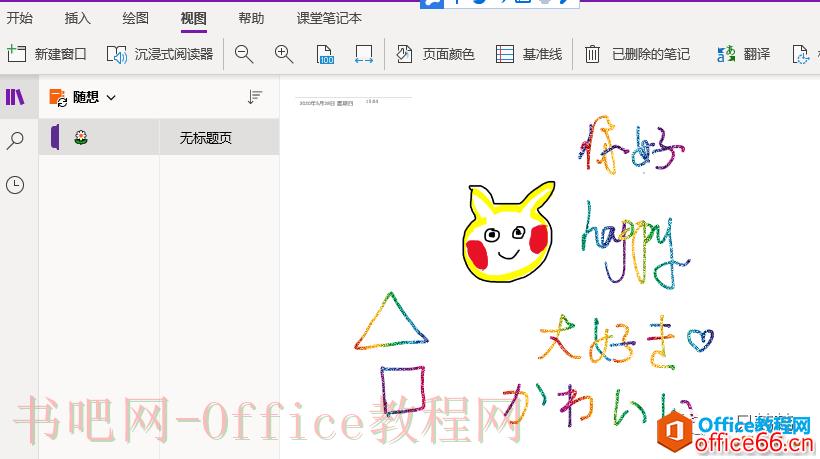Fit page width icon
Image resolution: width=820 pixels, height=459 pixels.
tap(363, 54)
